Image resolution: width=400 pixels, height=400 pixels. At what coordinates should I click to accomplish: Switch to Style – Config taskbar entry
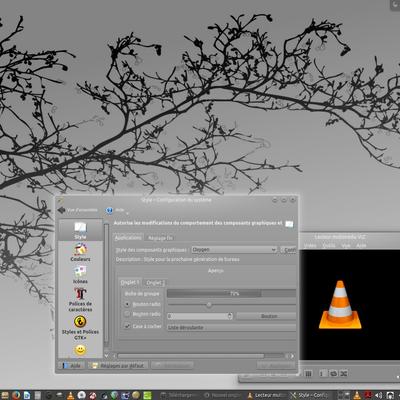311,395
